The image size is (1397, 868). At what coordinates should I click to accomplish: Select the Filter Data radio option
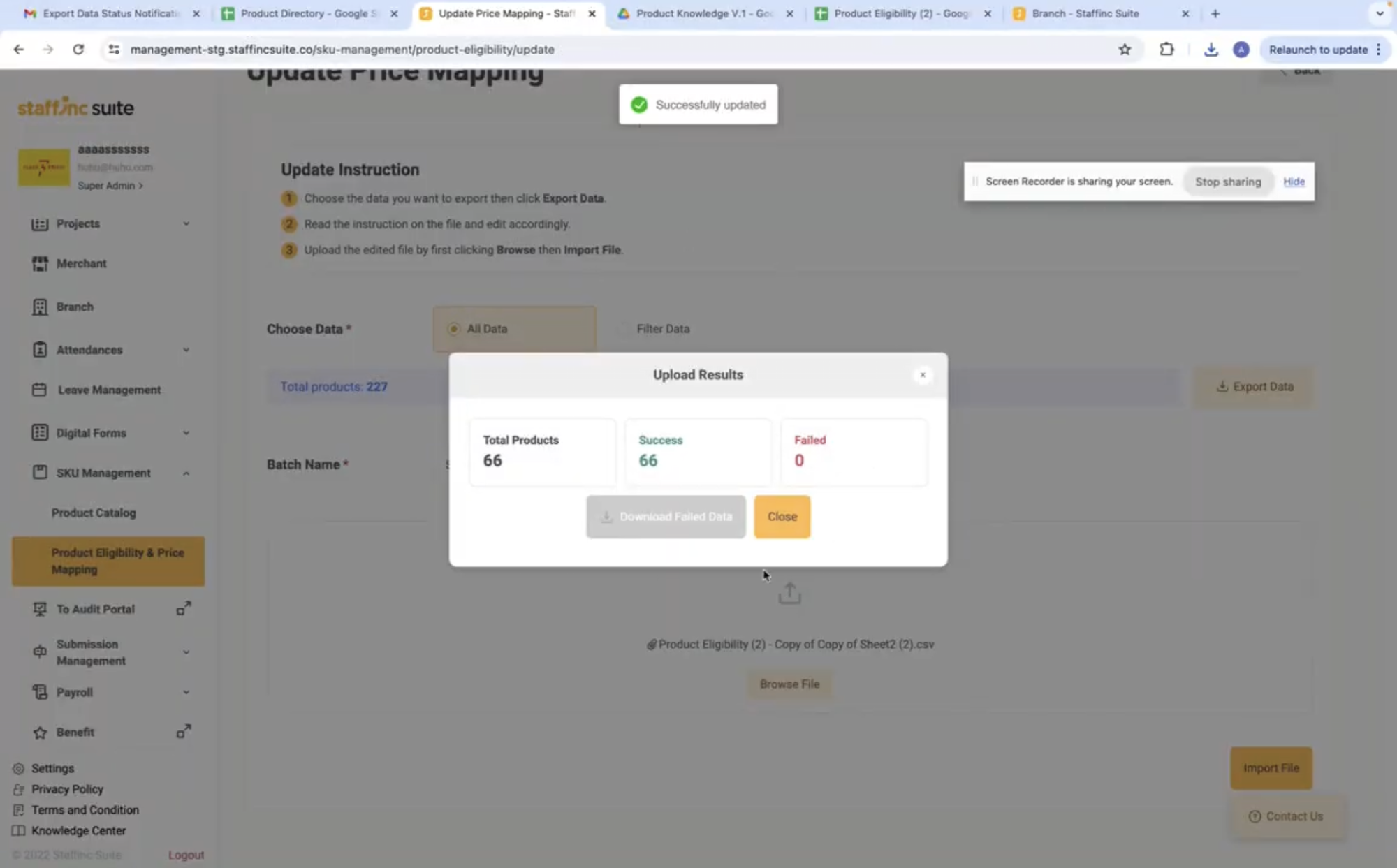[x=624, y=328]
